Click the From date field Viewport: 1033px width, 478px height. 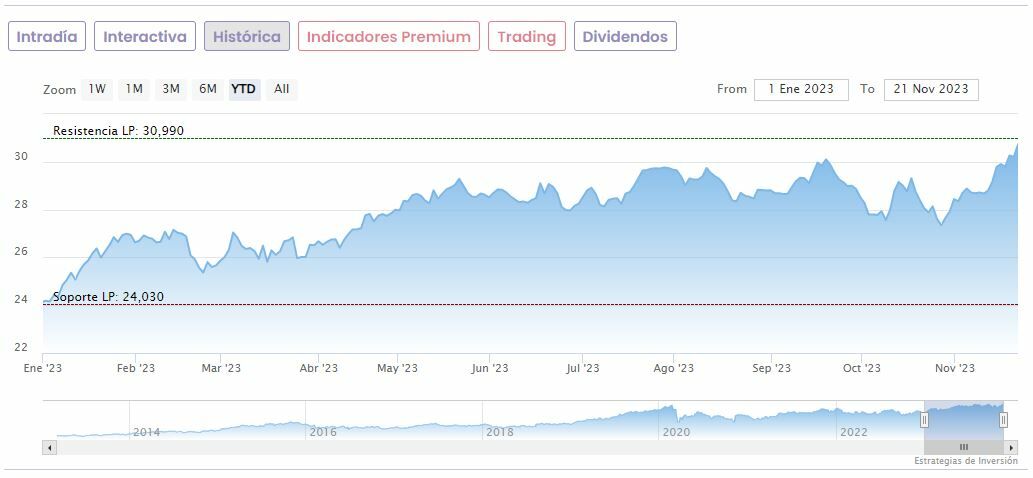(x=801, y=89)
